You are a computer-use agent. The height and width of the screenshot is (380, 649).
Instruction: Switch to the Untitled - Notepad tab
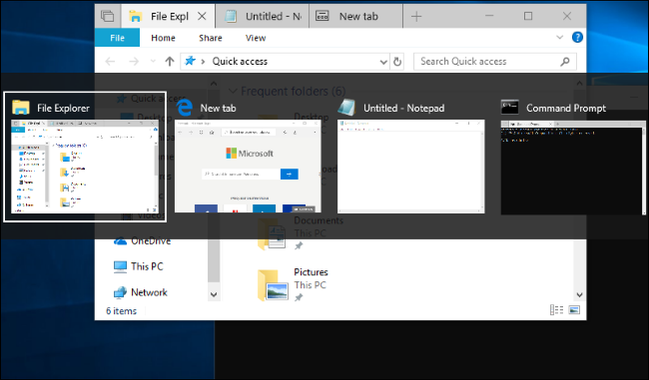[262, 16]
